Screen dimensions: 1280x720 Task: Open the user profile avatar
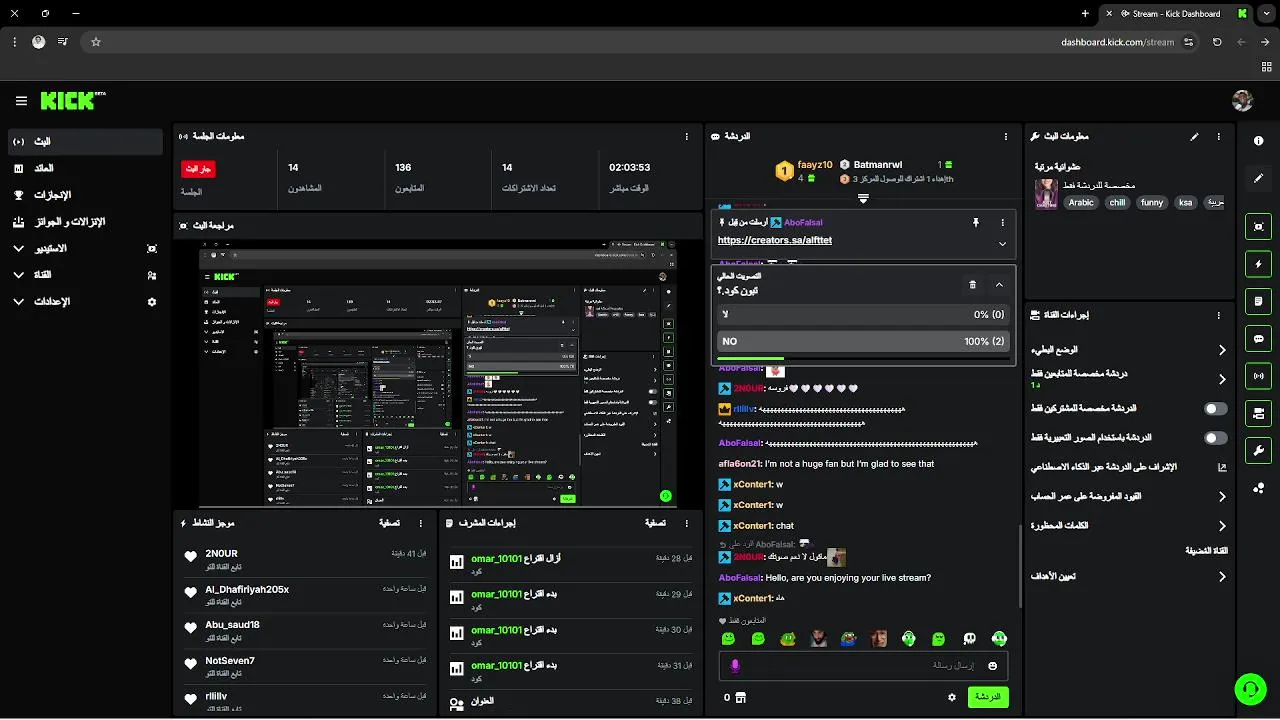point(1243,100)
